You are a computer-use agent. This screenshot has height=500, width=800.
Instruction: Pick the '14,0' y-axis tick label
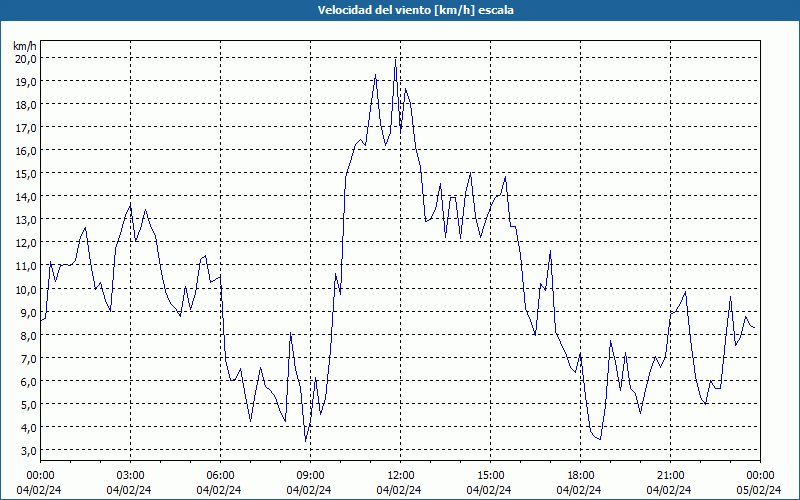pos(26,196)
